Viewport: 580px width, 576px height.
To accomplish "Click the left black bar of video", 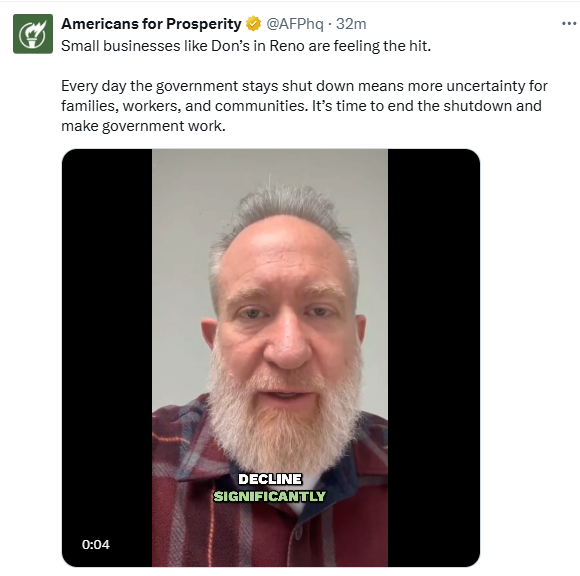I will pos(107,358).
